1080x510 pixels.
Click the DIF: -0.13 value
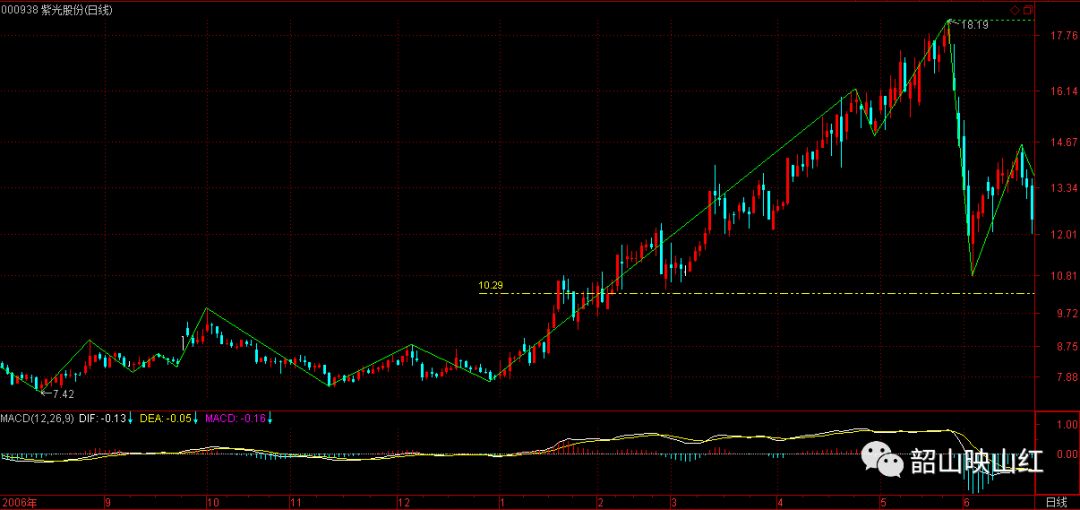[102, 418]
